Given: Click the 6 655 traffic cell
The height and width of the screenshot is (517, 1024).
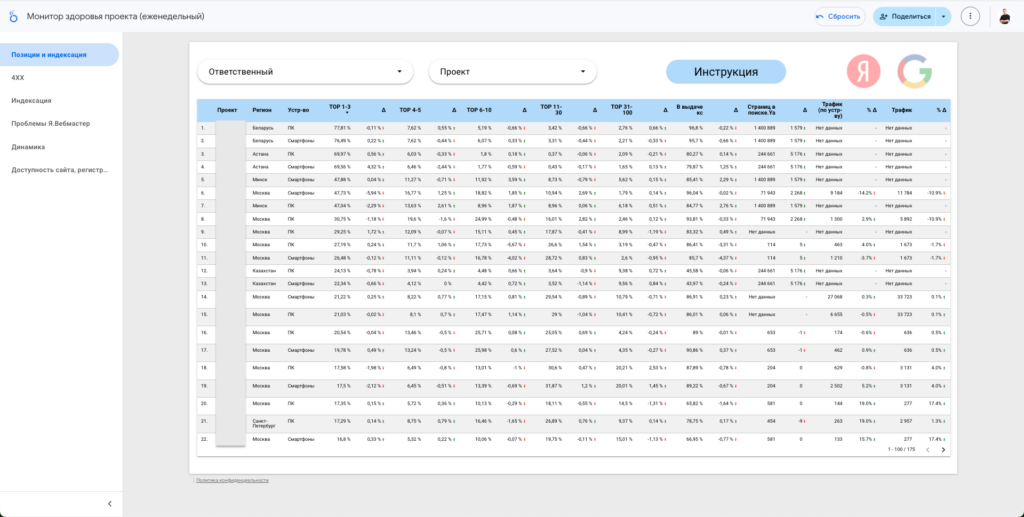Looking at the screenshot, I should pos(836,314).
